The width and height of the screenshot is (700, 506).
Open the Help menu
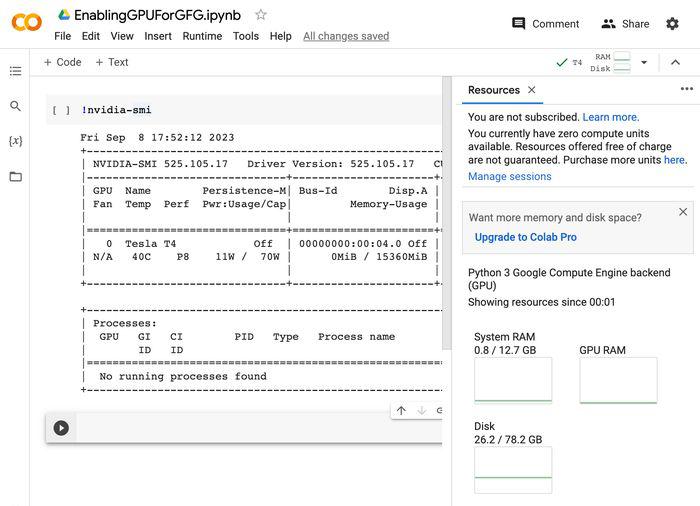click(x=280, y=36)
